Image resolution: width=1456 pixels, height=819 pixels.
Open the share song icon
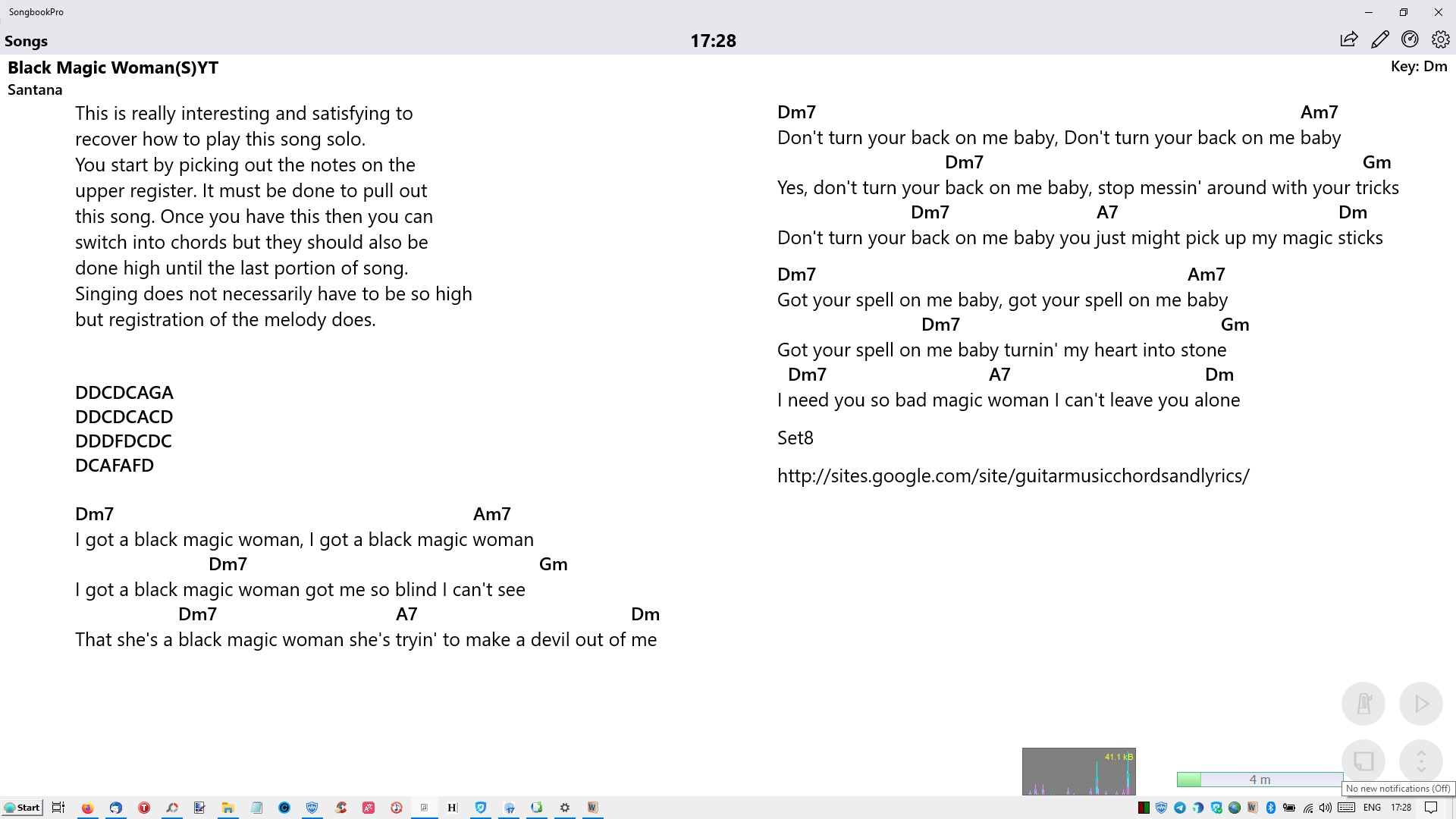coord(1349,39)
